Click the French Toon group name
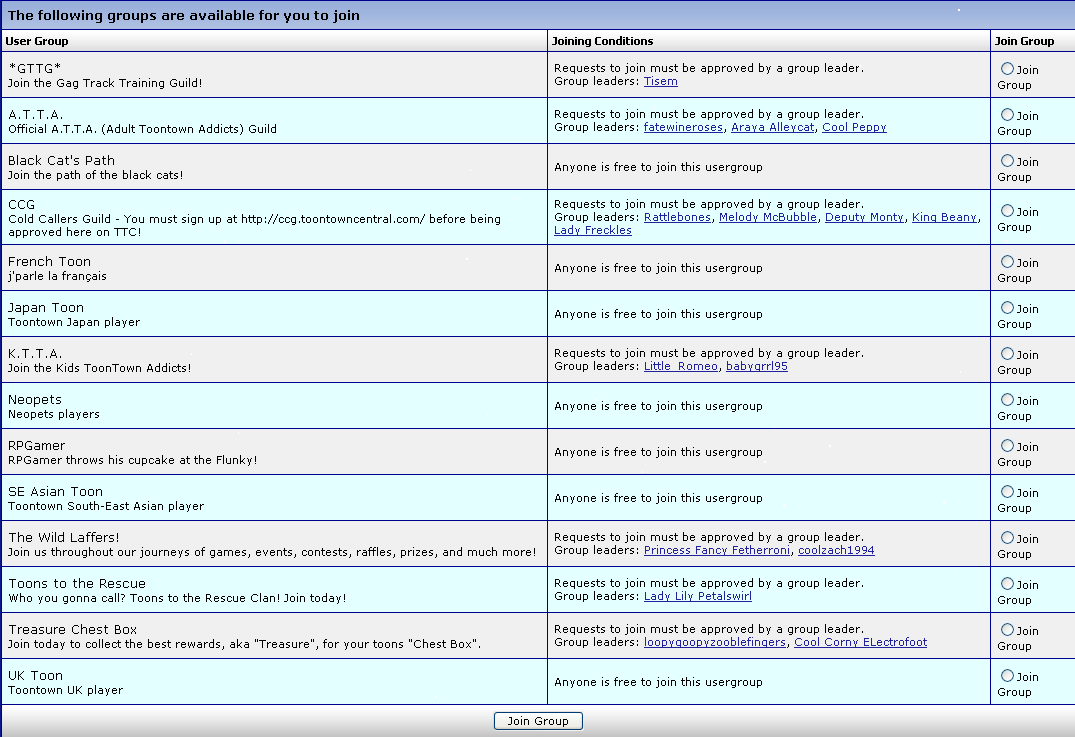The width and height of the screenshot is (1075, 737). pos(49,262)
